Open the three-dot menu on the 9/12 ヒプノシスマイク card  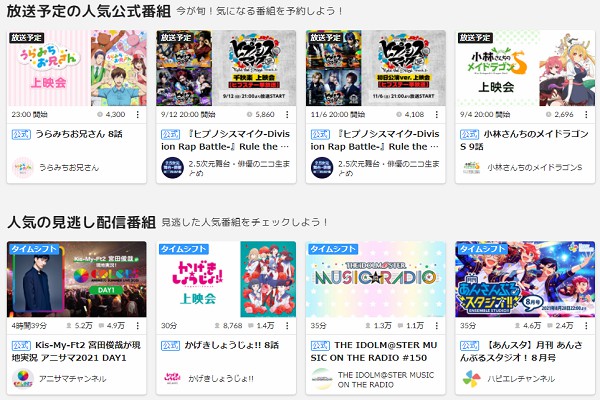(287, 114)
